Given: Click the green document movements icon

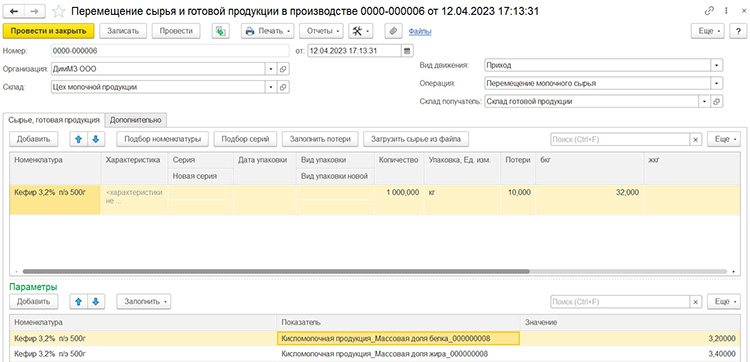Looking at the screenshot, I should tap(220, 31).
